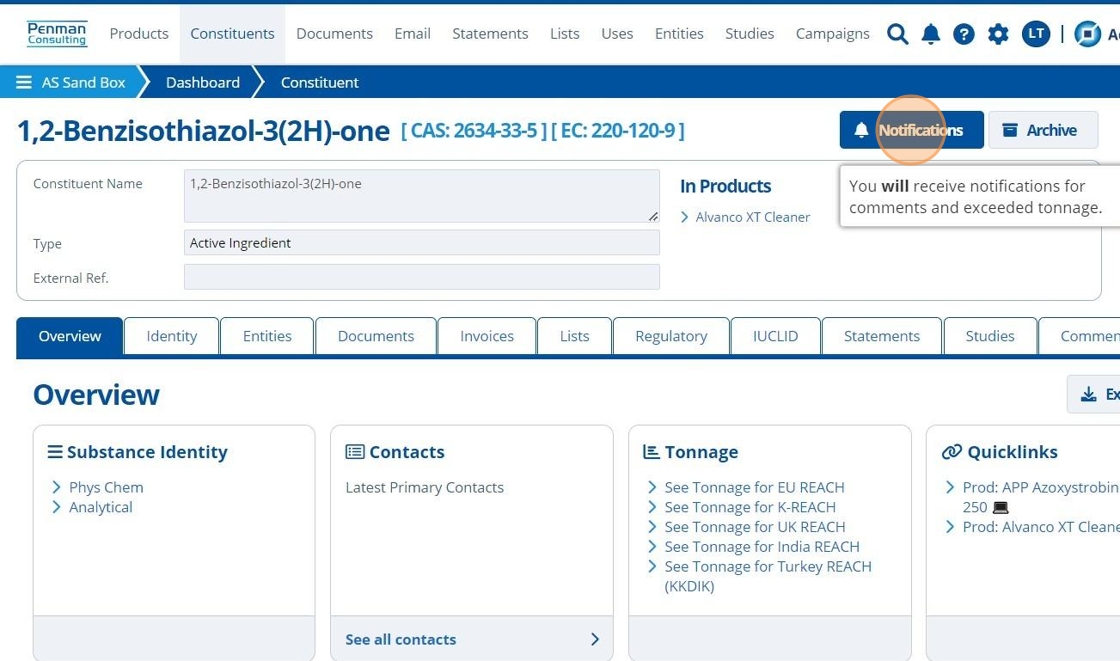
Task: Open the Email menu
Action: pyautogui.click(x=412, y=34)
